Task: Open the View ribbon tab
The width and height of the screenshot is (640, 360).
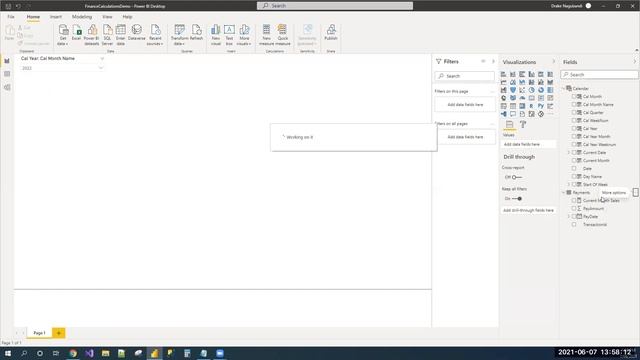Action: [107, 17]
